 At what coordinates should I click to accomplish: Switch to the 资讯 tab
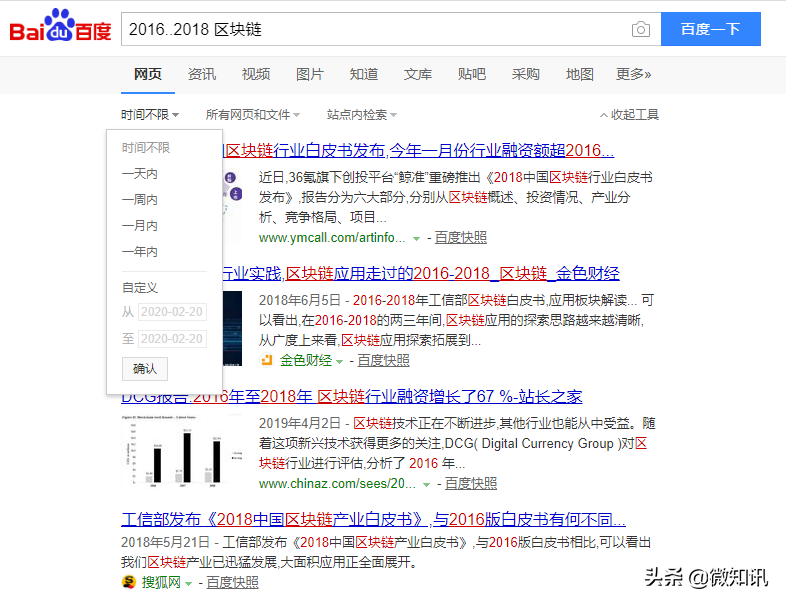coord(202,74)
